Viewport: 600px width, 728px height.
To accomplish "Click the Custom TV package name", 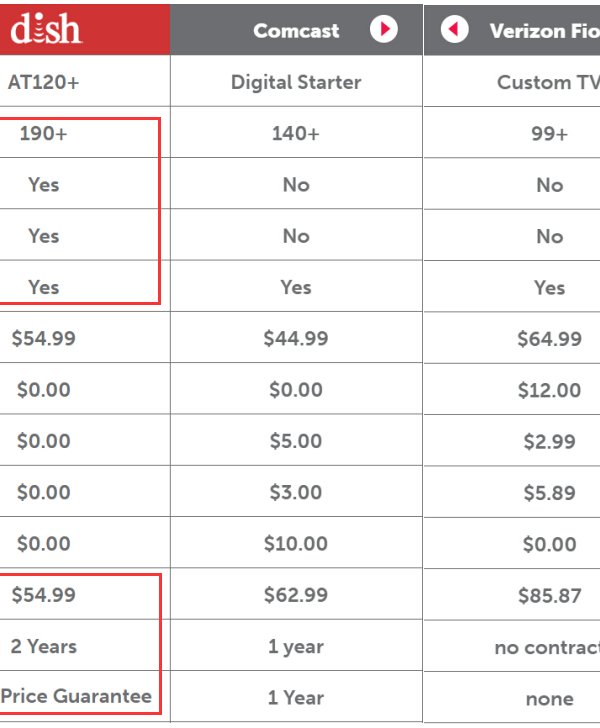I will 548,82.
